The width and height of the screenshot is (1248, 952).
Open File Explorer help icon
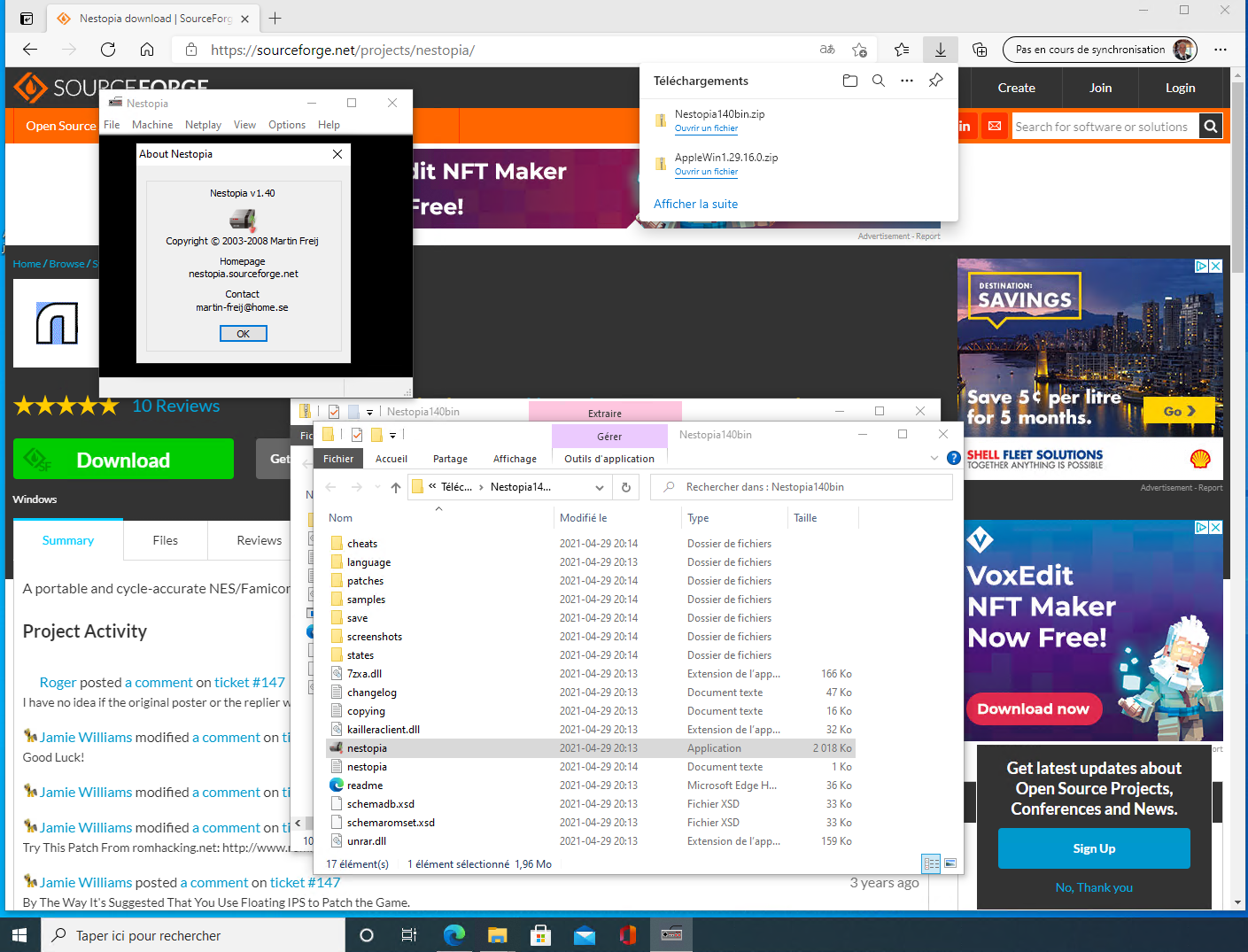(953, 458)
